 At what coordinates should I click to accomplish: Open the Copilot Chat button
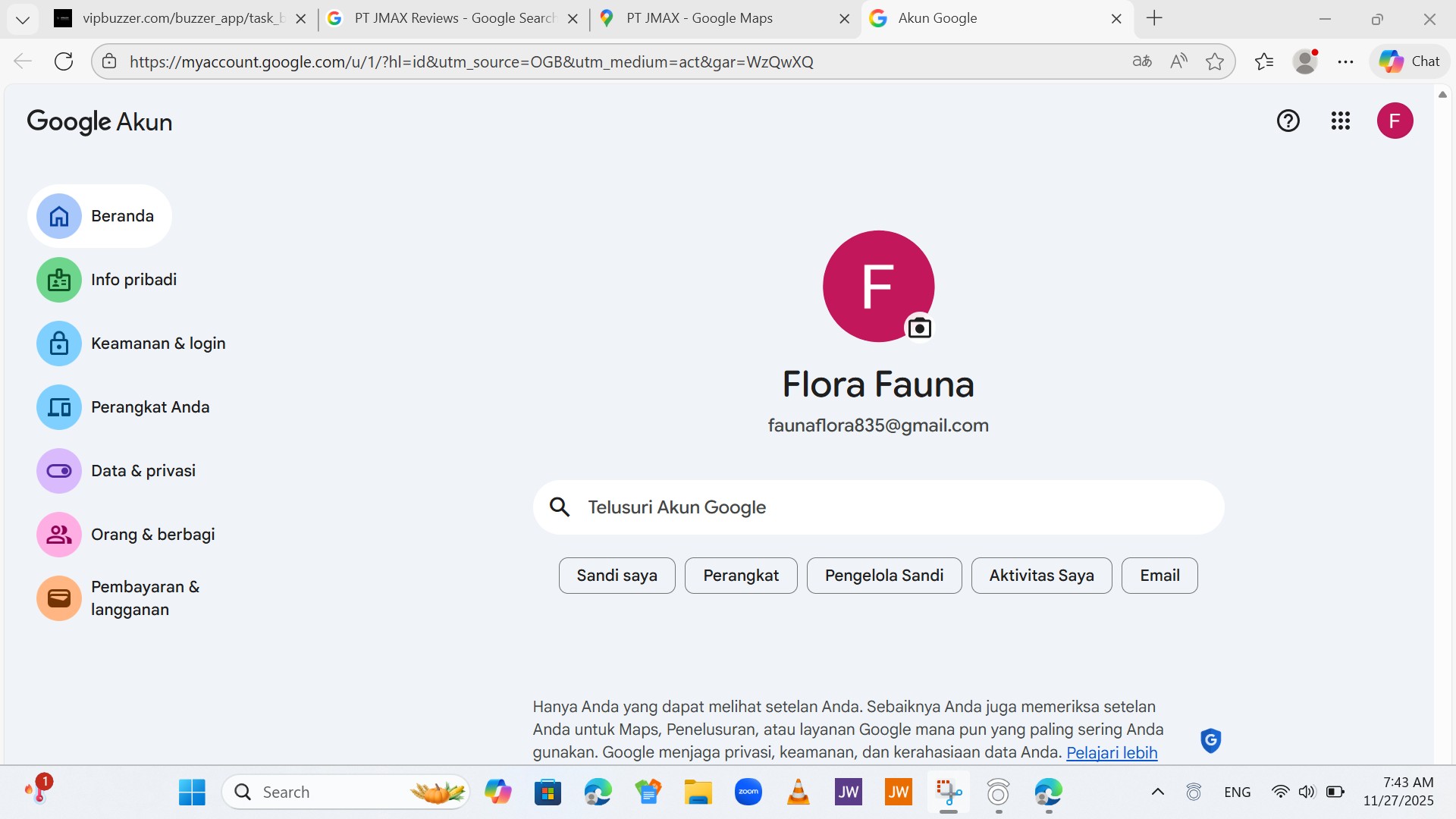pyautogui.click(x=1410, y=61)
